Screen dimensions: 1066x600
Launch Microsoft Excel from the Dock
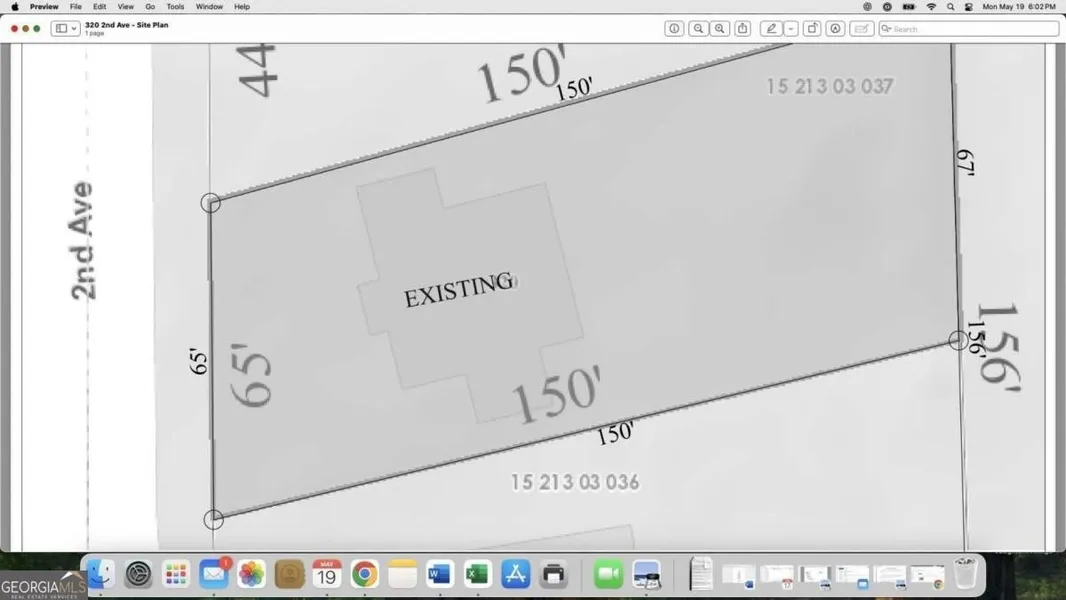point(477,573)
